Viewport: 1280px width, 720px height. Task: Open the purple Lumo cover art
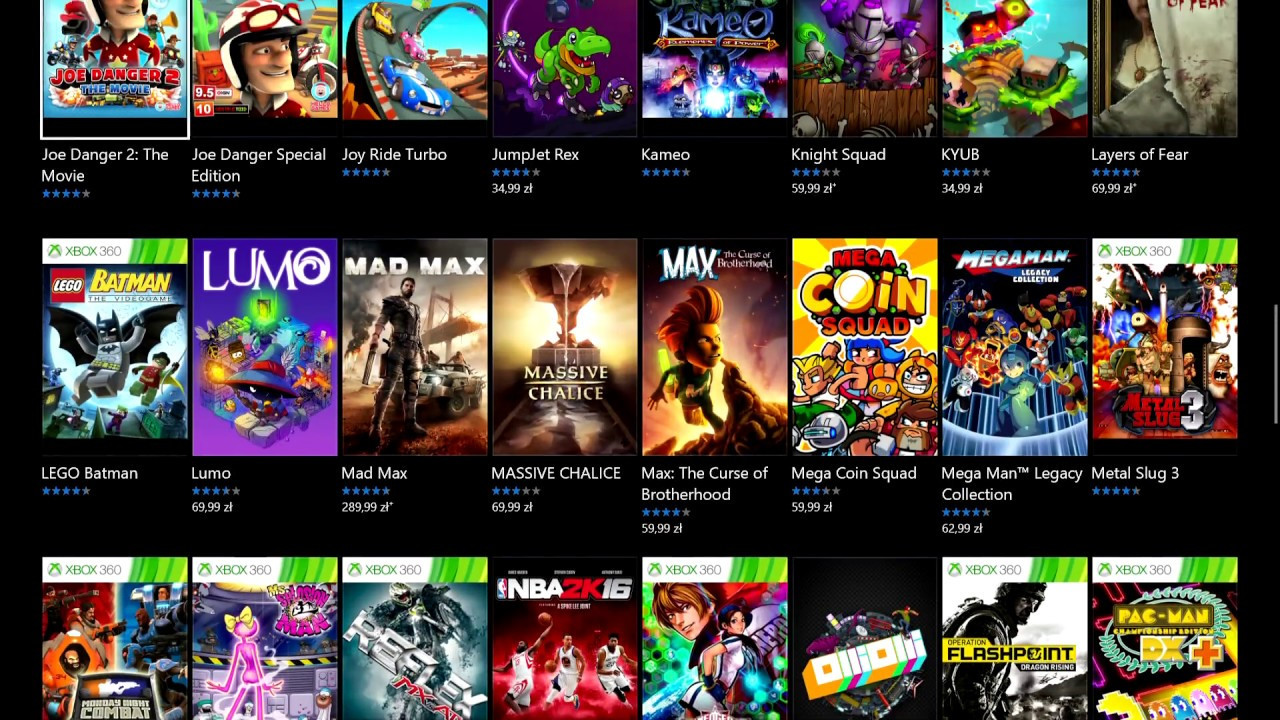pyautogui.click(x=265, y=347)
